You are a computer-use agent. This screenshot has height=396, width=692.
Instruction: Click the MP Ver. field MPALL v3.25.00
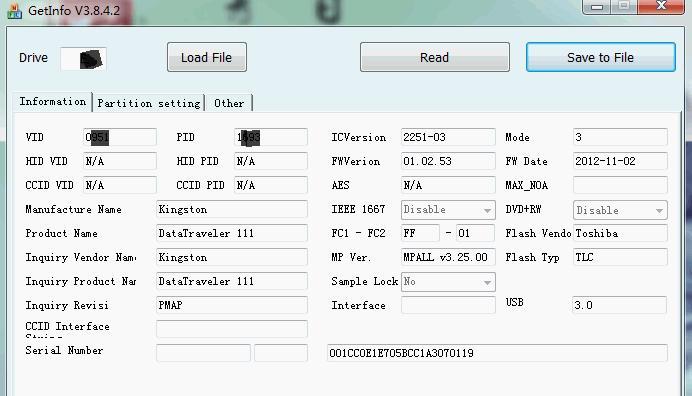(x=448, y=257)
